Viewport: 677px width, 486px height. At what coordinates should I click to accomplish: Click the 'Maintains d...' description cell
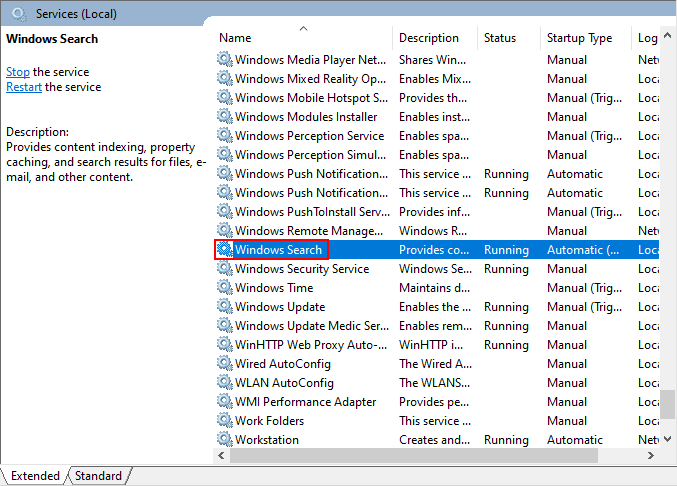434,287
